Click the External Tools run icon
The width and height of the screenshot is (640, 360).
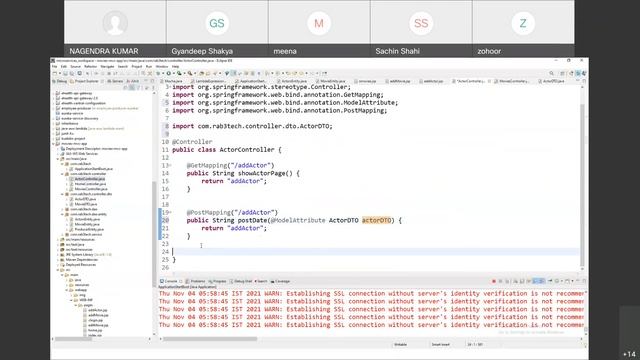(190, 73)
